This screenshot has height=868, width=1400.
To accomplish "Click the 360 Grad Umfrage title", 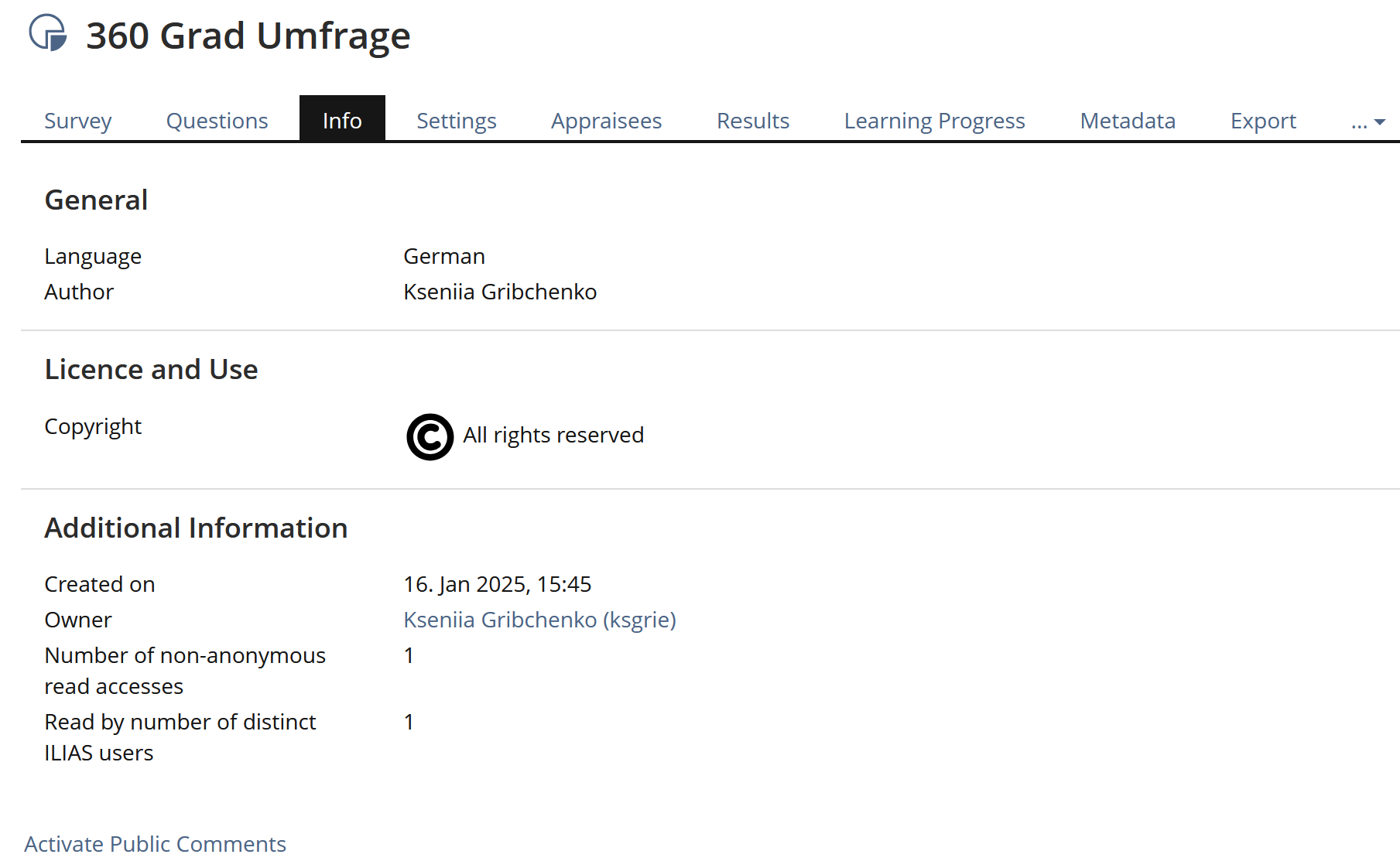I will coord(248,36).
